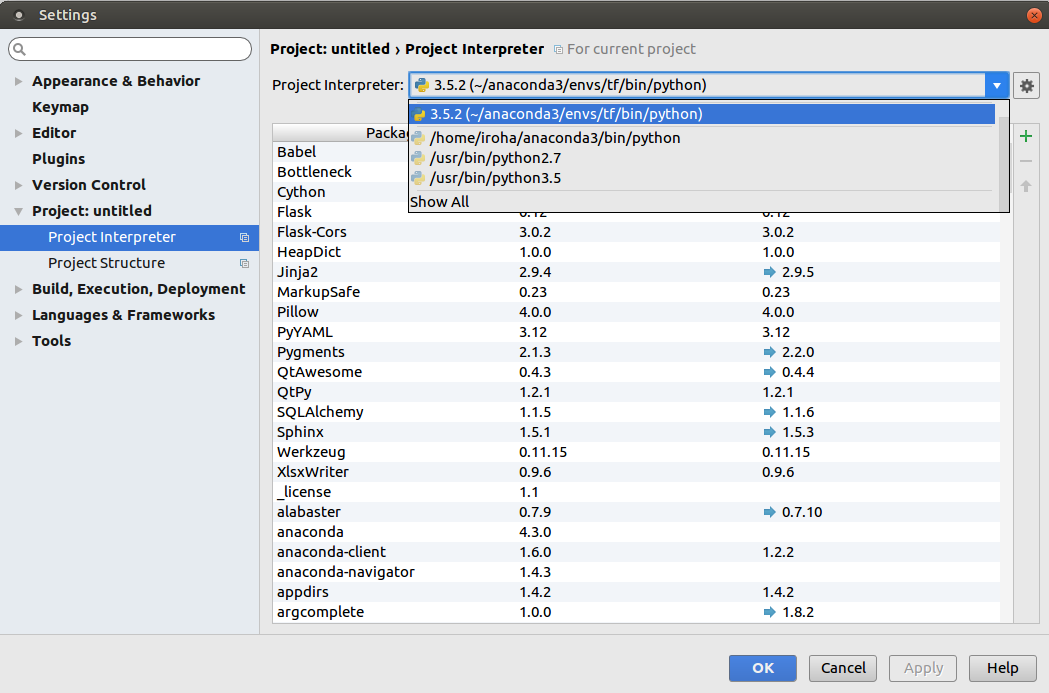Select the MarkupSafe package row
This screenshot has width=1049, height=693.
(x=636, y=292)
